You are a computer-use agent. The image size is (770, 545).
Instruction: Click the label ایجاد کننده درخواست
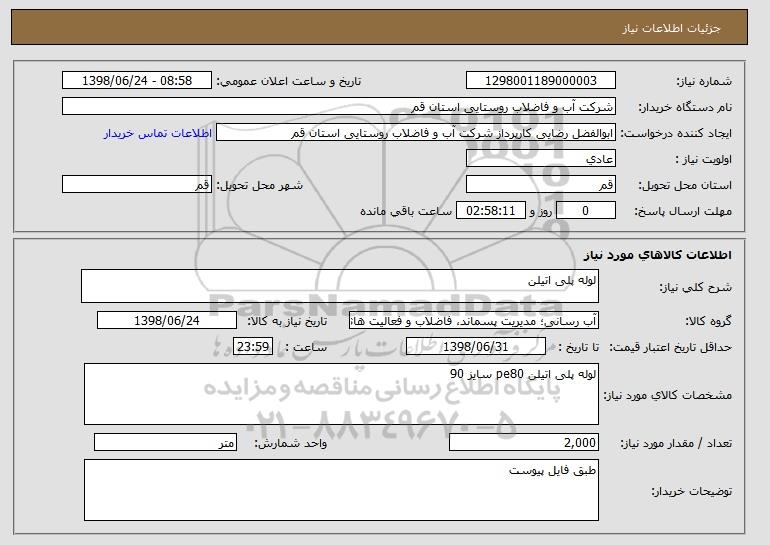click(x=676, y=133)
